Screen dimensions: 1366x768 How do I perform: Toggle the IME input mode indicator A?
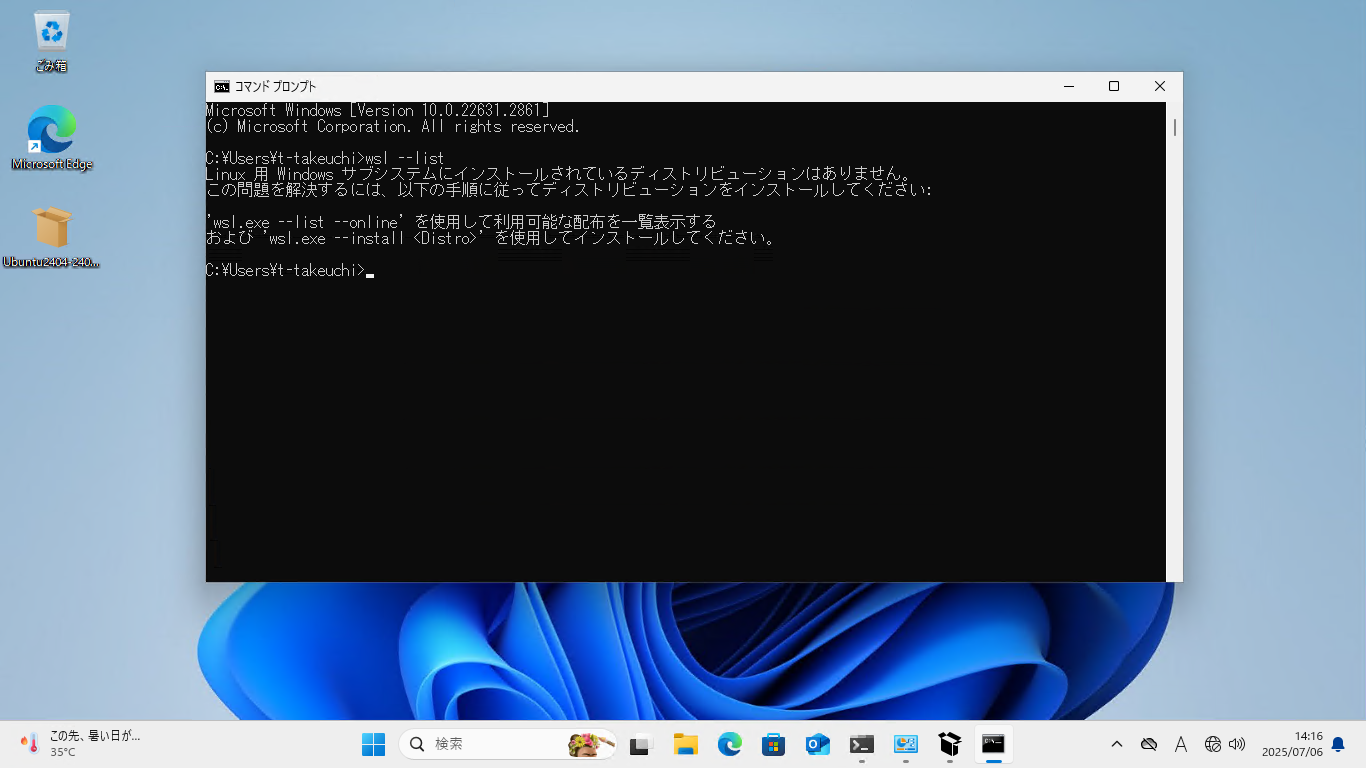tap(1181, 744)
